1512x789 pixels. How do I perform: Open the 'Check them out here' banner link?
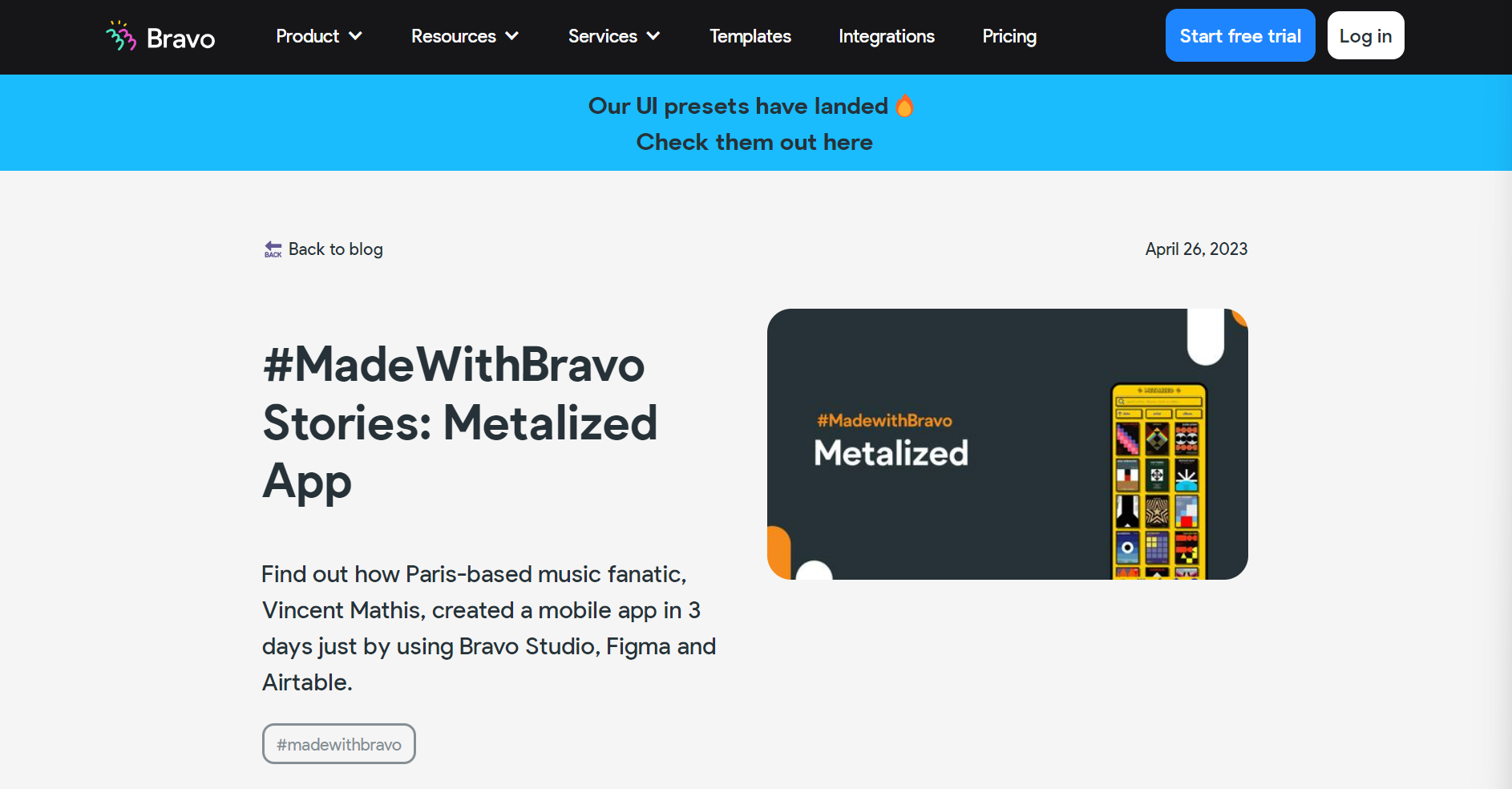point(754,142)
